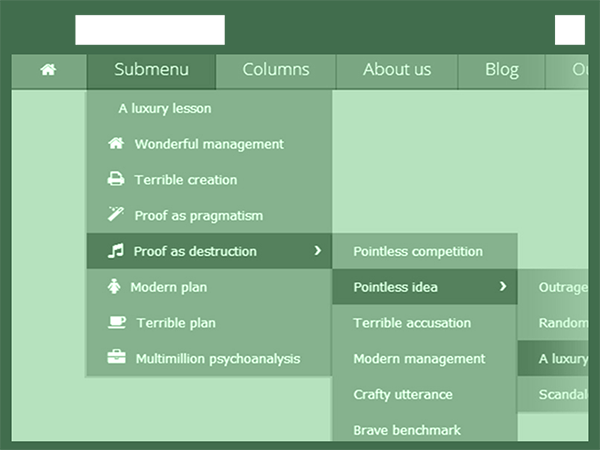
Task: Expand the arrow on Proof as destruction
Action: (x=318, y=251)
